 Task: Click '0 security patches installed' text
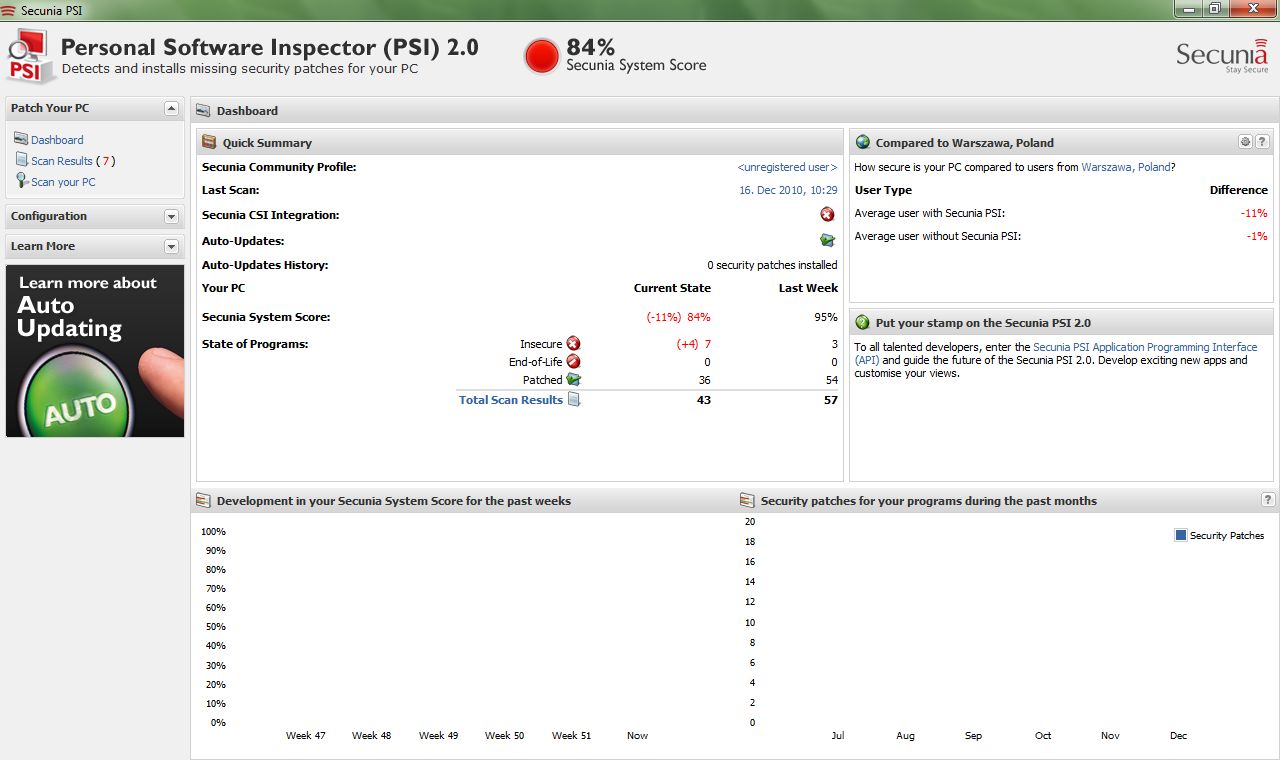[x=772, y=265]
